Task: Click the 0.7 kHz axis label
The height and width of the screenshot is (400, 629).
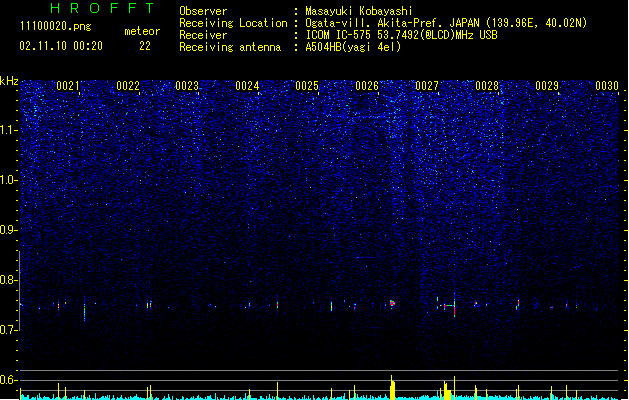Action: [x=8, y=330]
